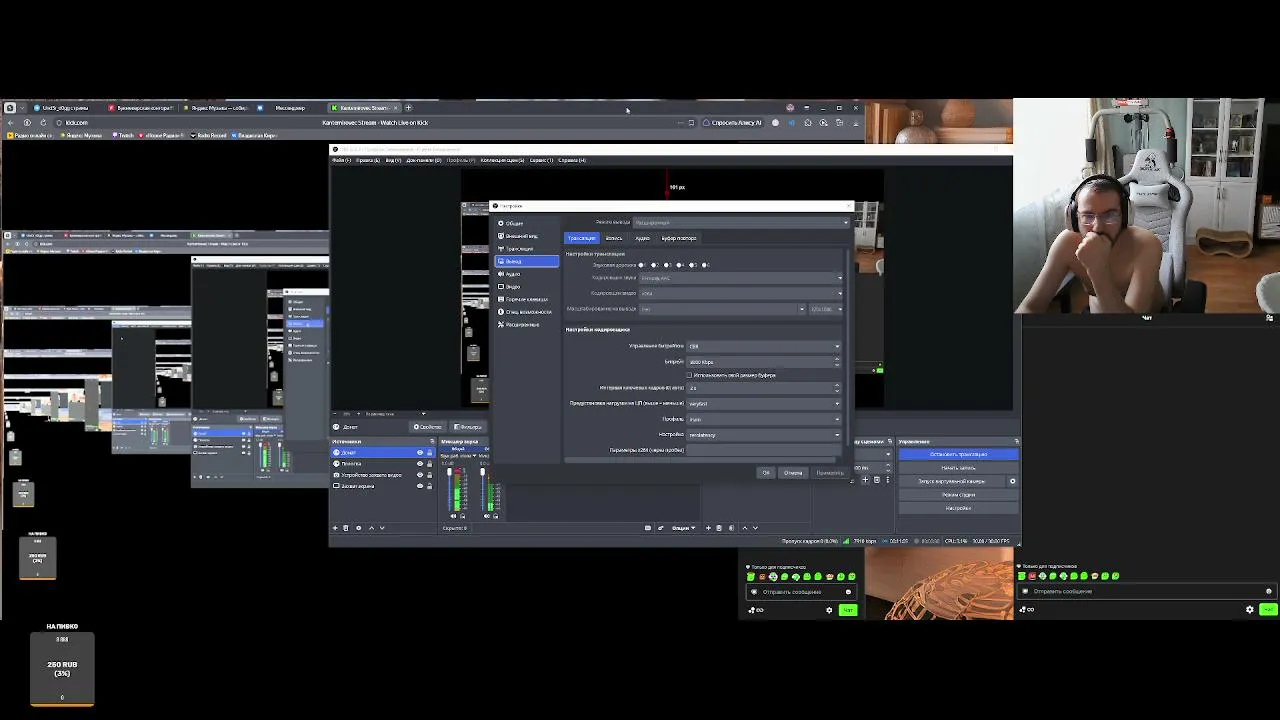Open the Трансляция section in the settings sidebar
This screenshot has height=720, width=1280.
[527, 249]
